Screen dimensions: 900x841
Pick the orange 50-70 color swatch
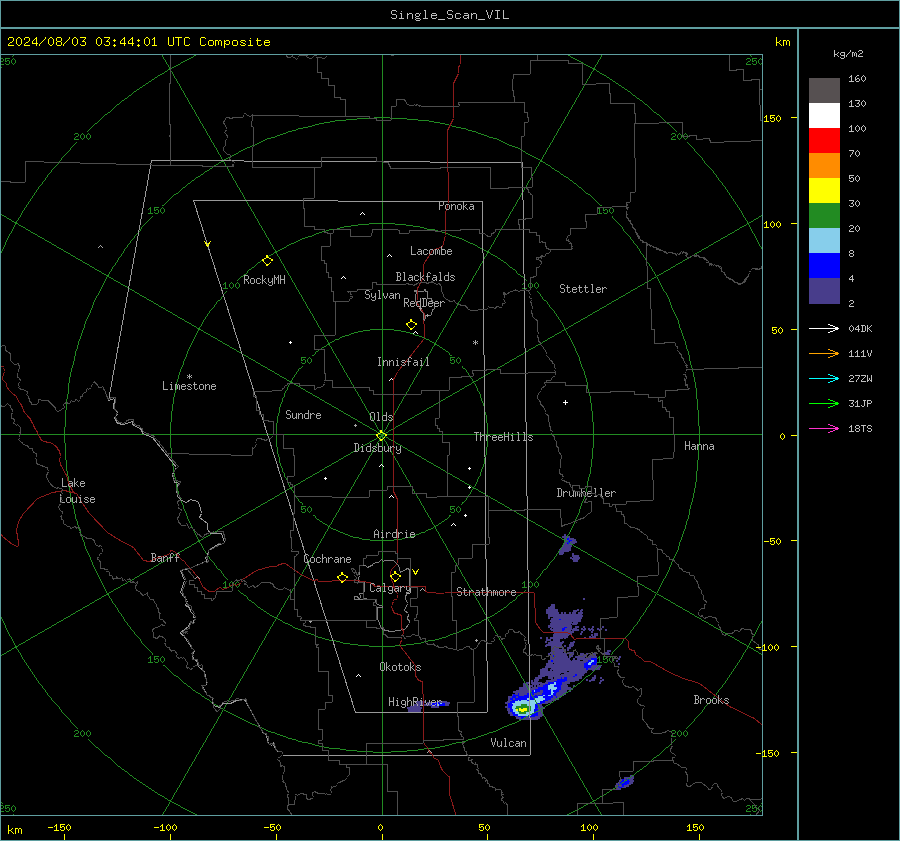click(x=824, y=165)
